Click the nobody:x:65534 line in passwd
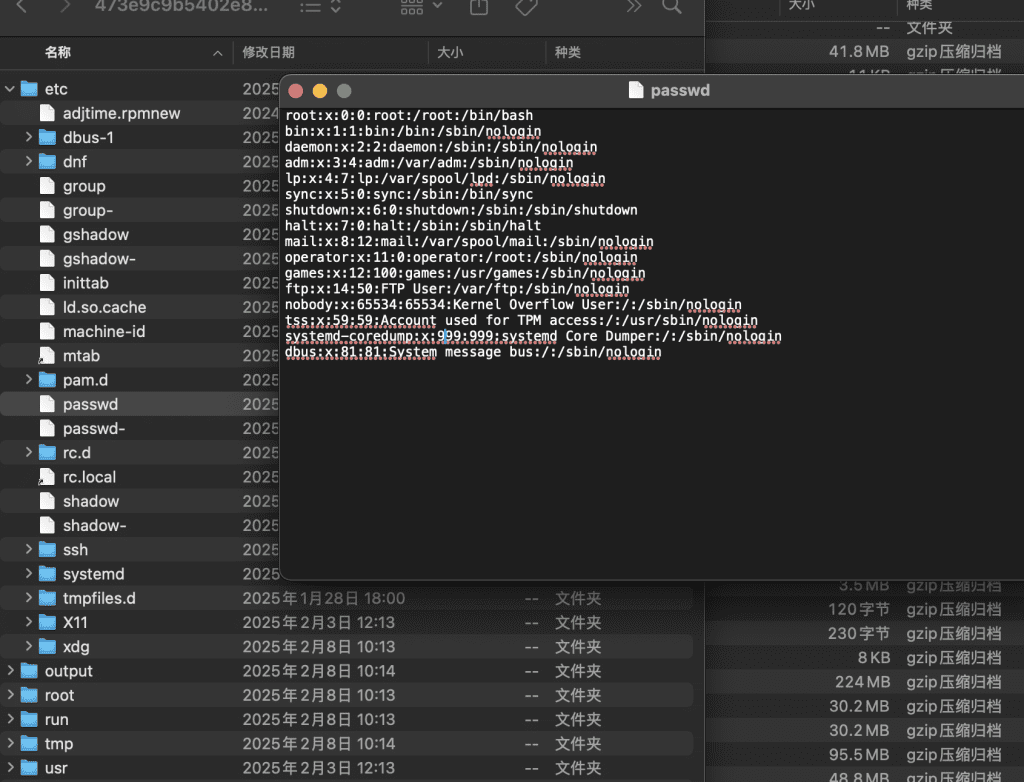 coord(513,304)
